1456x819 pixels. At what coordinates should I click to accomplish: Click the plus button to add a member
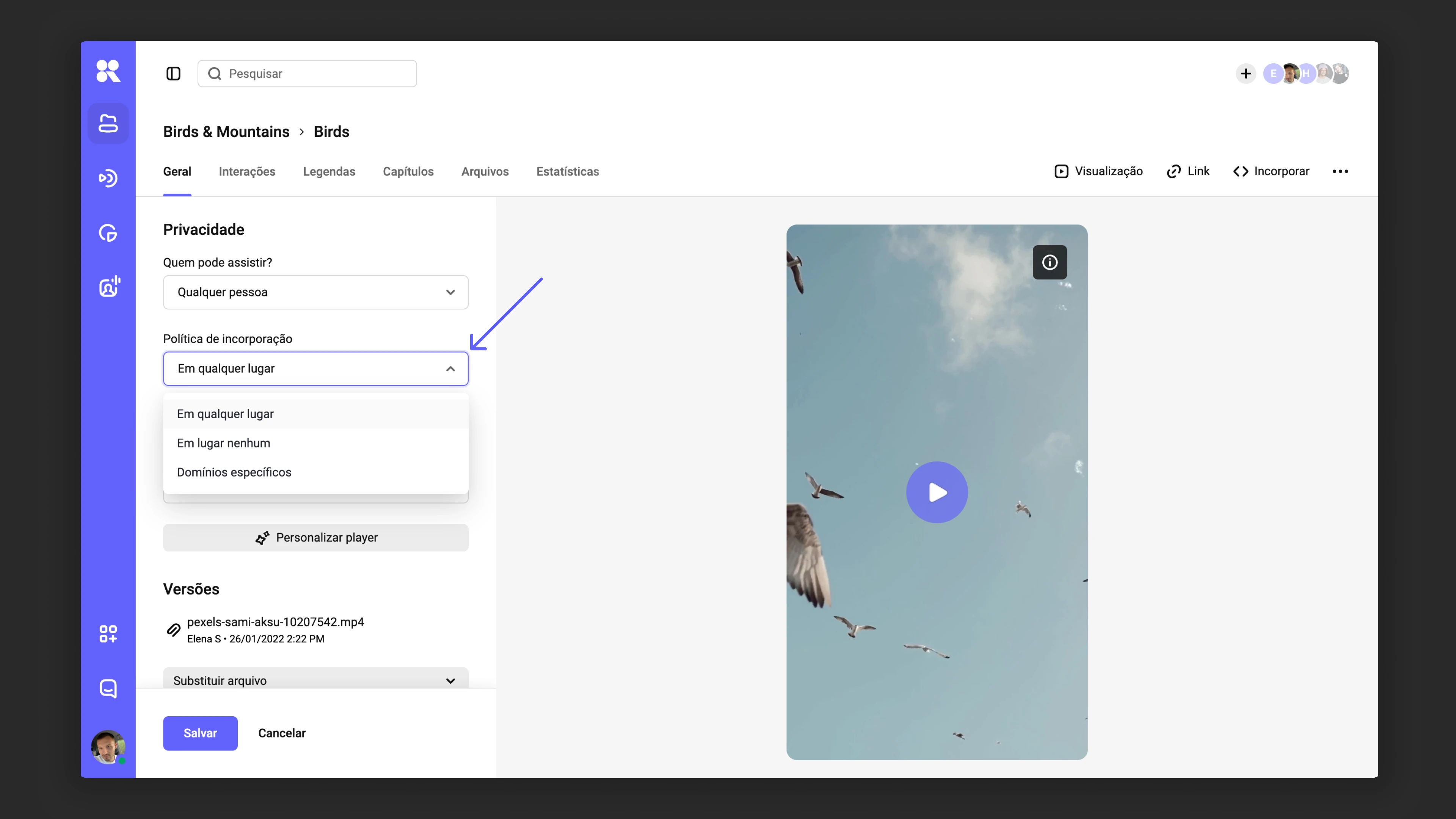(1246, 74)
